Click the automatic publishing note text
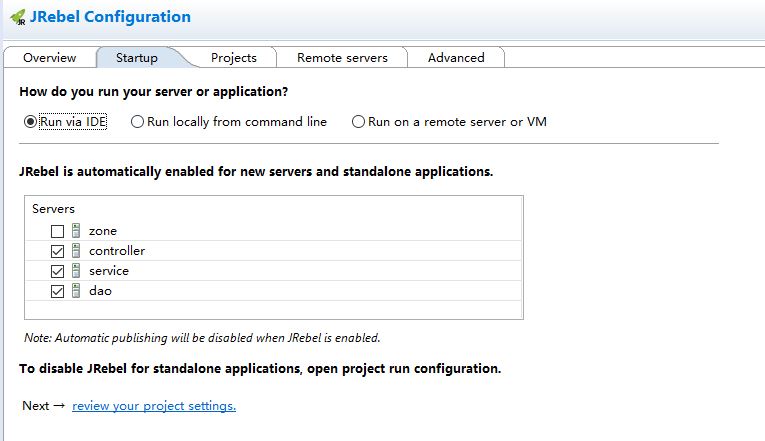The image size is (765, 441). point(202,338)
